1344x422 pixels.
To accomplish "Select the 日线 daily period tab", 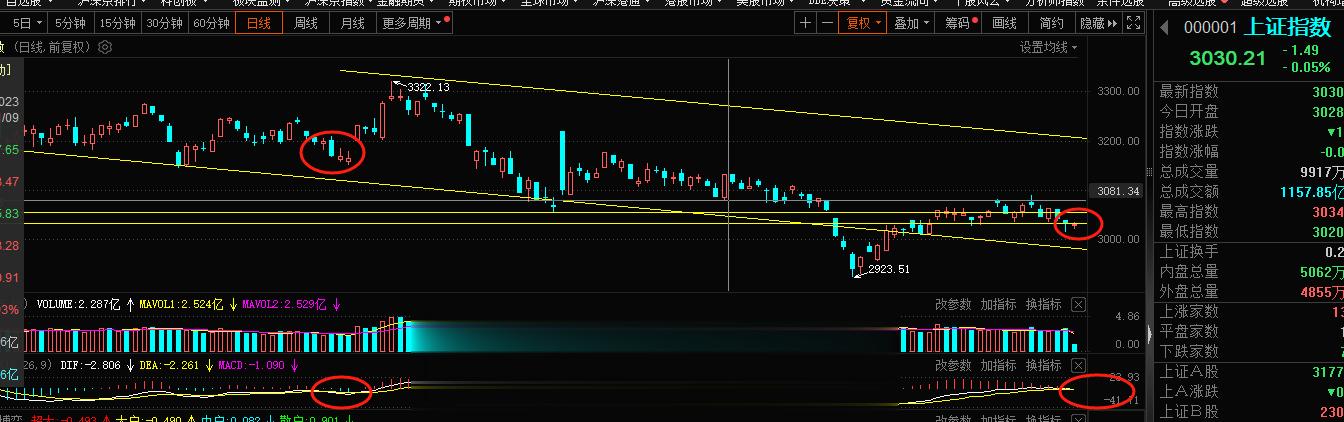I will [x=259, y=23].
